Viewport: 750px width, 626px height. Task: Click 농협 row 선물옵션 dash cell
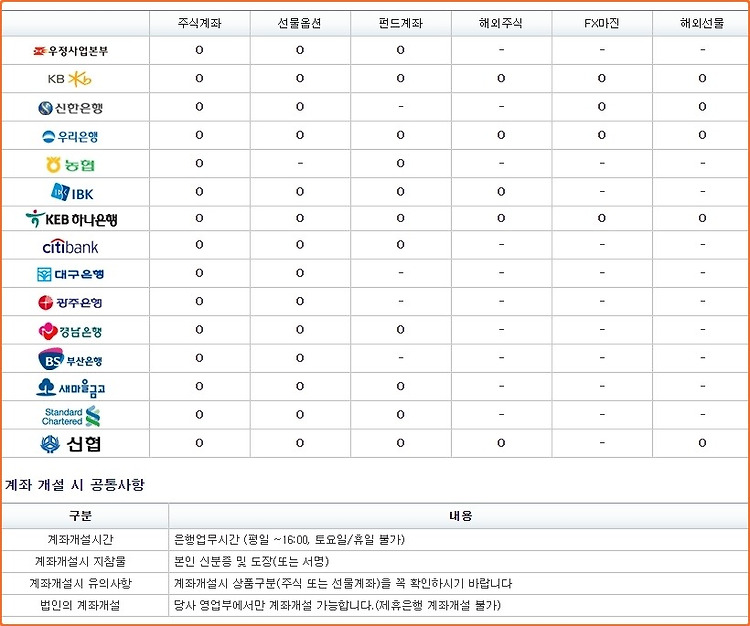point(300,163)
